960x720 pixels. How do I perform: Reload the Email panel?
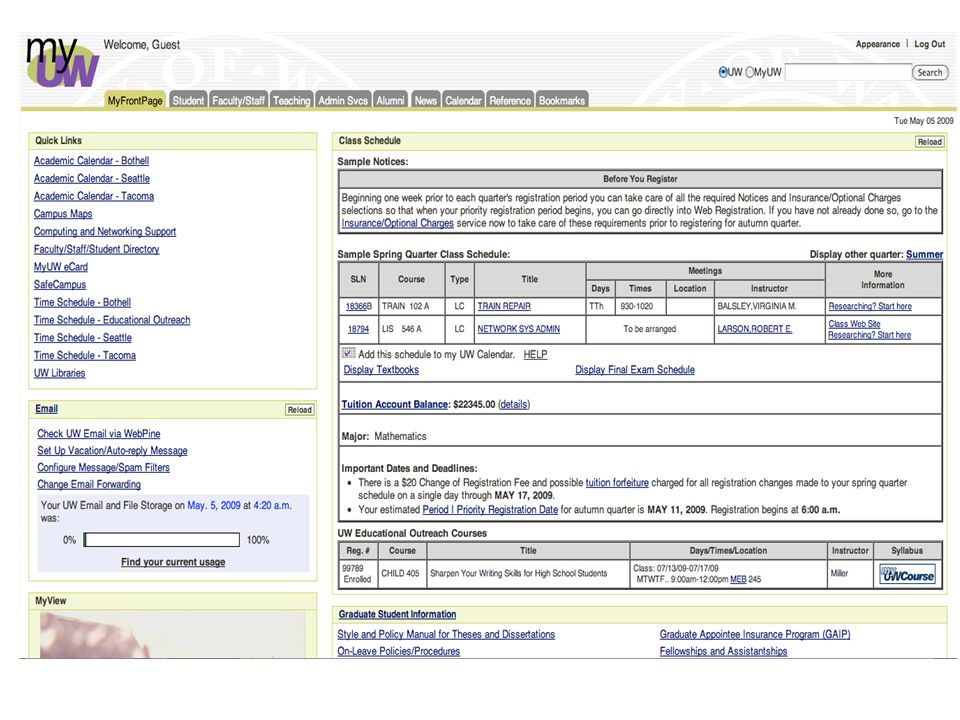tap(299, 410)
